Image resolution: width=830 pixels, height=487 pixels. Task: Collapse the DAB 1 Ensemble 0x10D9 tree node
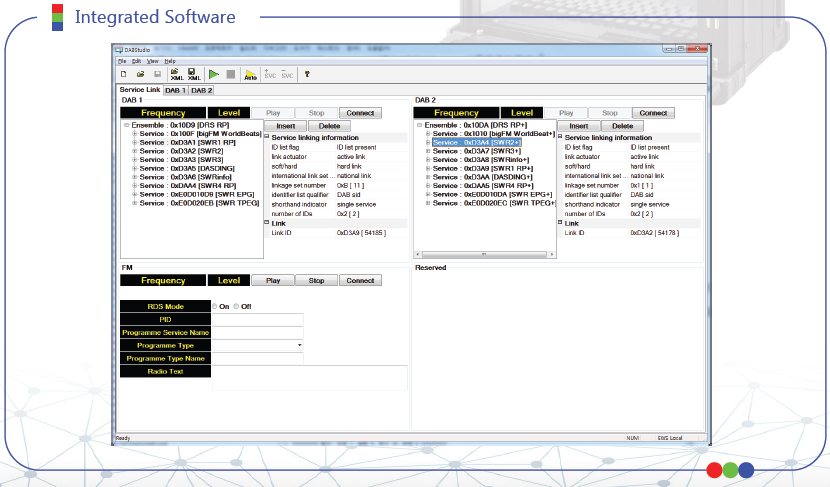coord(126,125)
